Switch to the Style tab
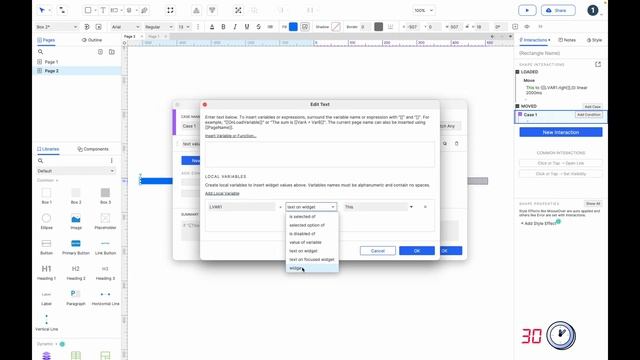The height and width of the screenshot is (360, 640). click(594, 40)
